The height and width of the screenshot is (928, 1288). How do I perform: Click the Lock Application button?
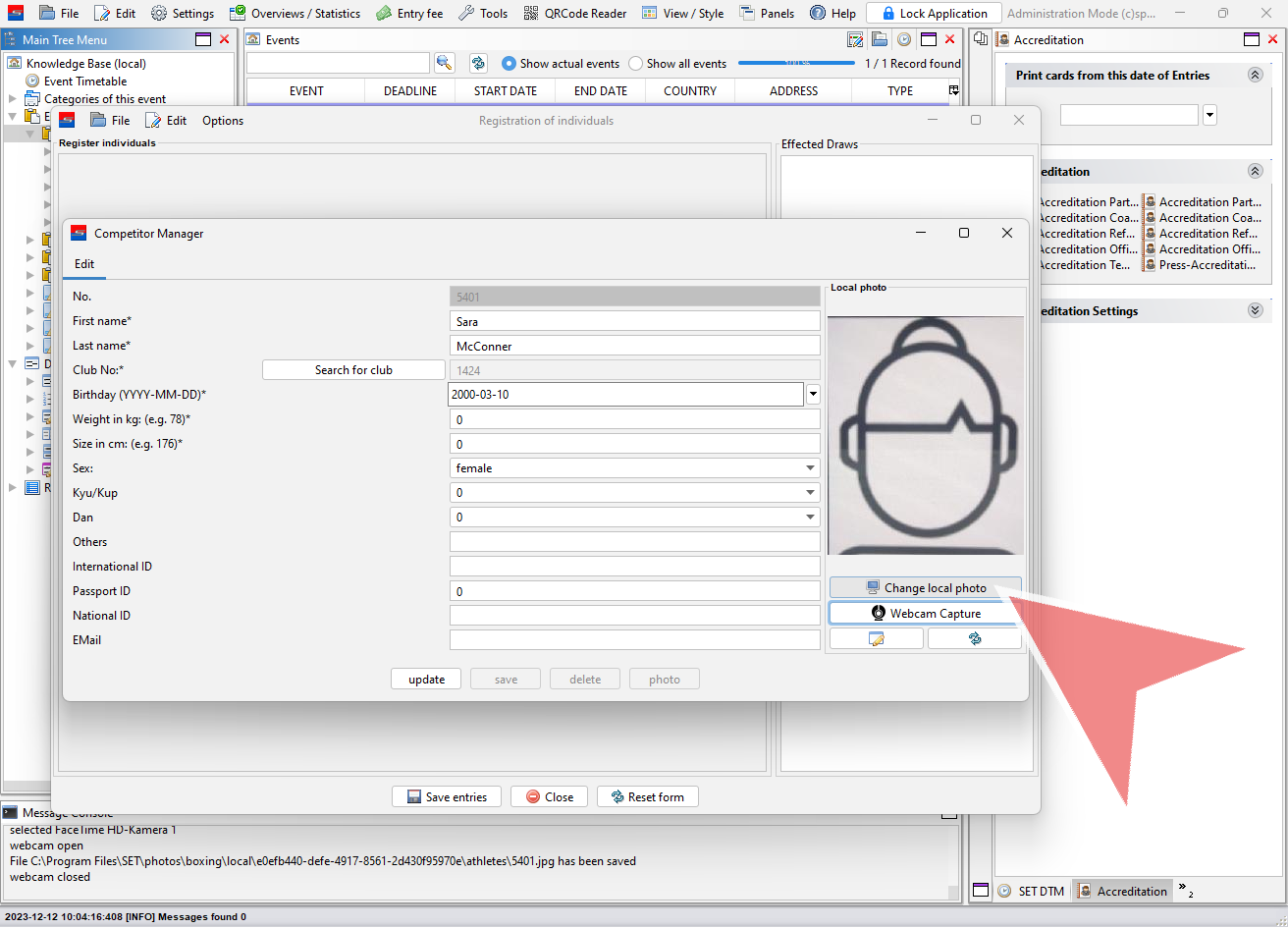pos(933,13)
